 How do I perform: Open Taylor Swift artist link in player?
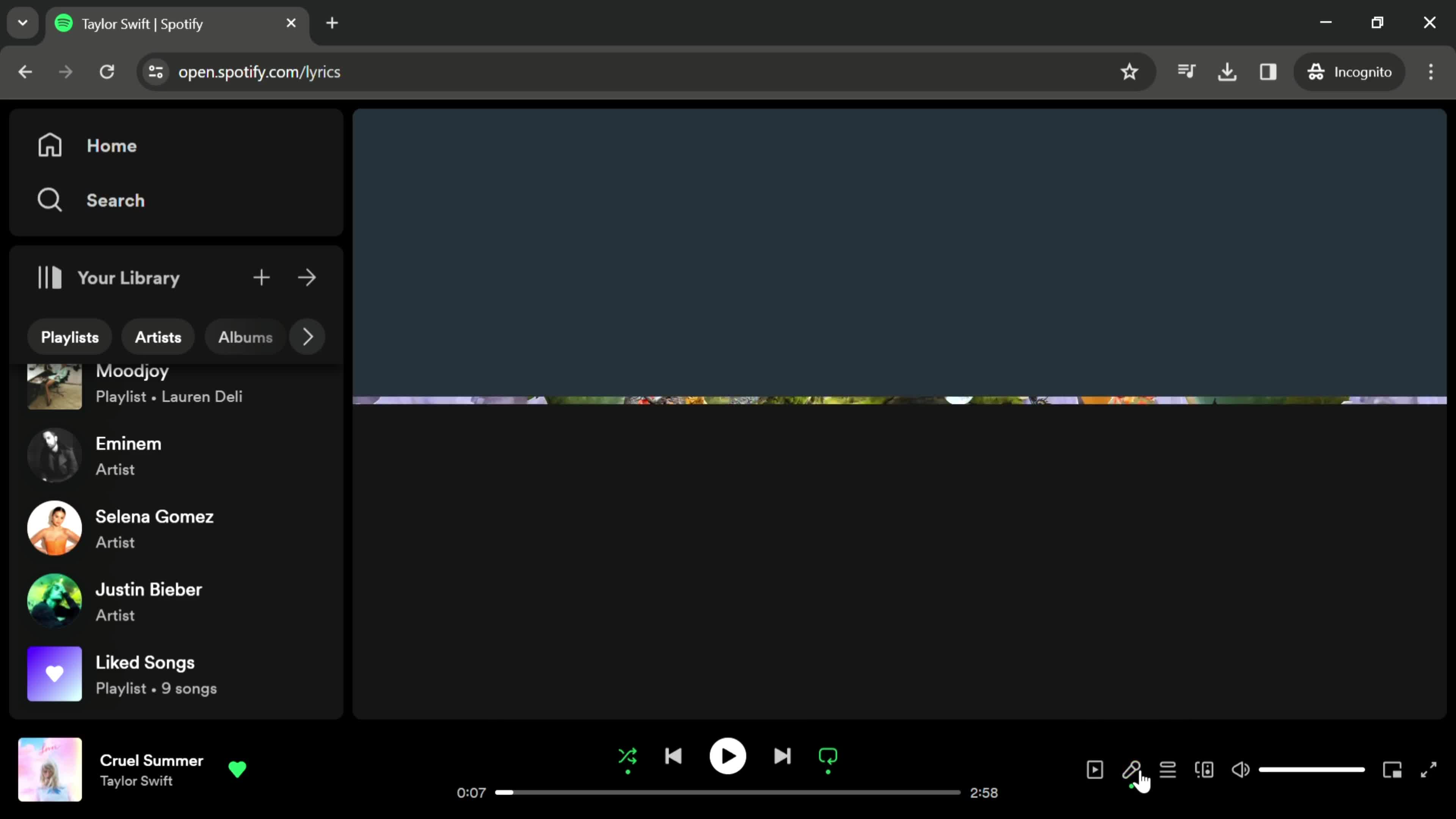pos(136,781)
